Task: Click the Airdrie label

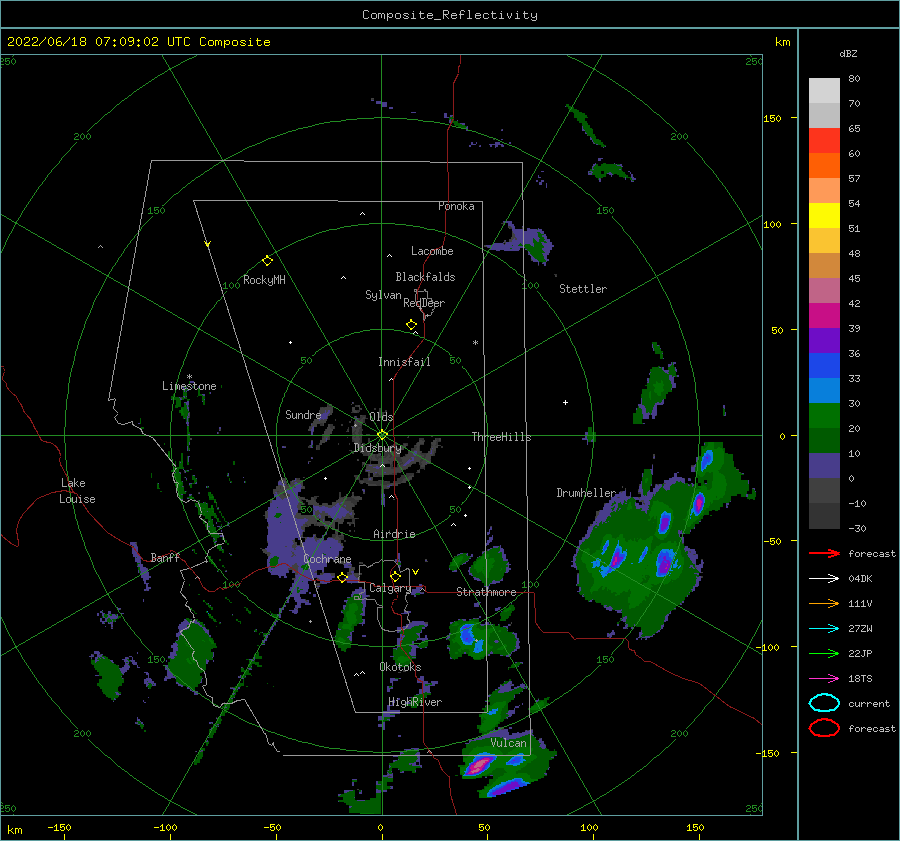Action: (394, 534)
